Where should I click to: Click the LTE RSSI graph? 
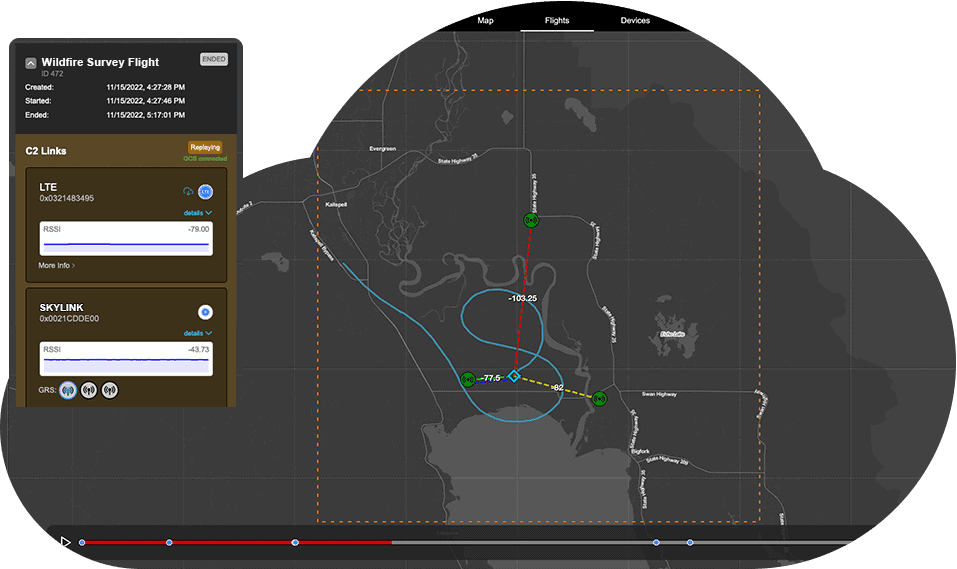126,238
